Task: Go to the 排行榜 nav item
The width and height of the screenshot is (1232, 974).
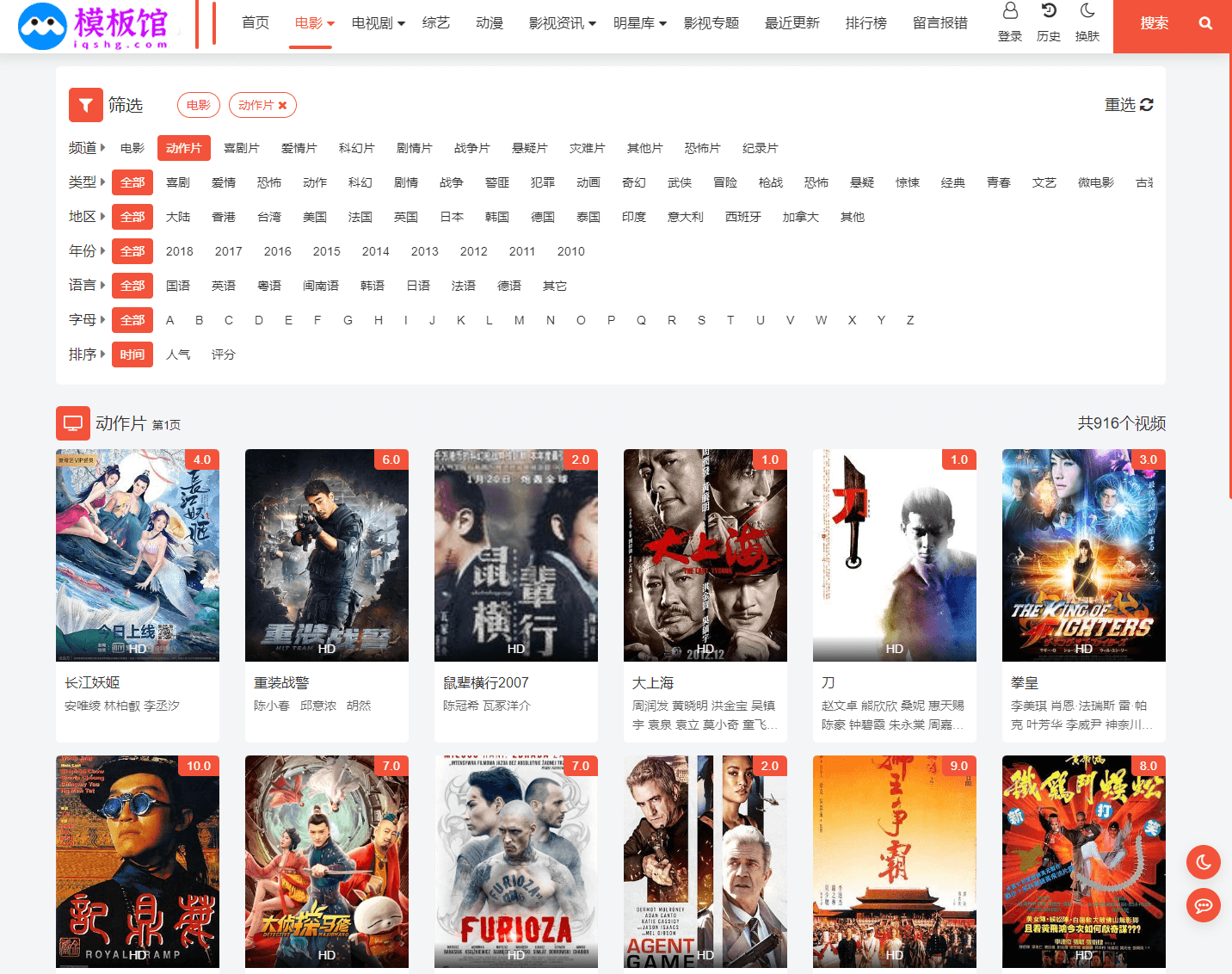Action: (865, 23)
